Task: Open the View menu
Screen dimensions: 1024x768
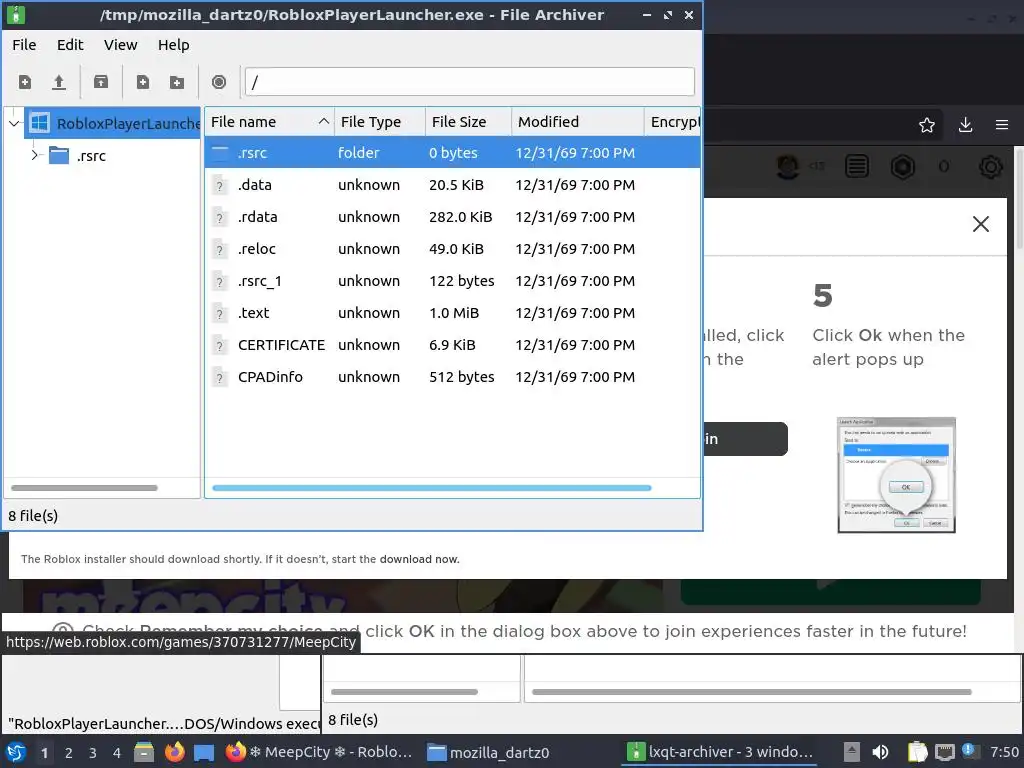Action: pos(121,45)
